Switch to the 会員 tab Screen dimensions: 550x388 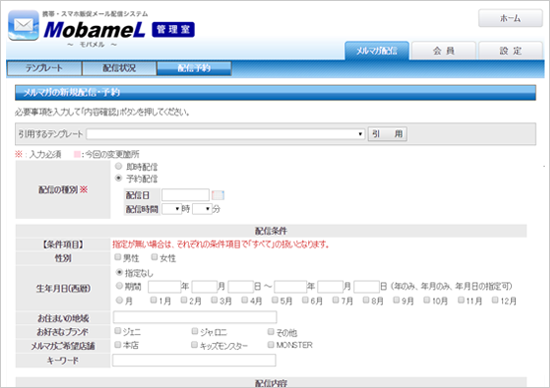point(443,51)
